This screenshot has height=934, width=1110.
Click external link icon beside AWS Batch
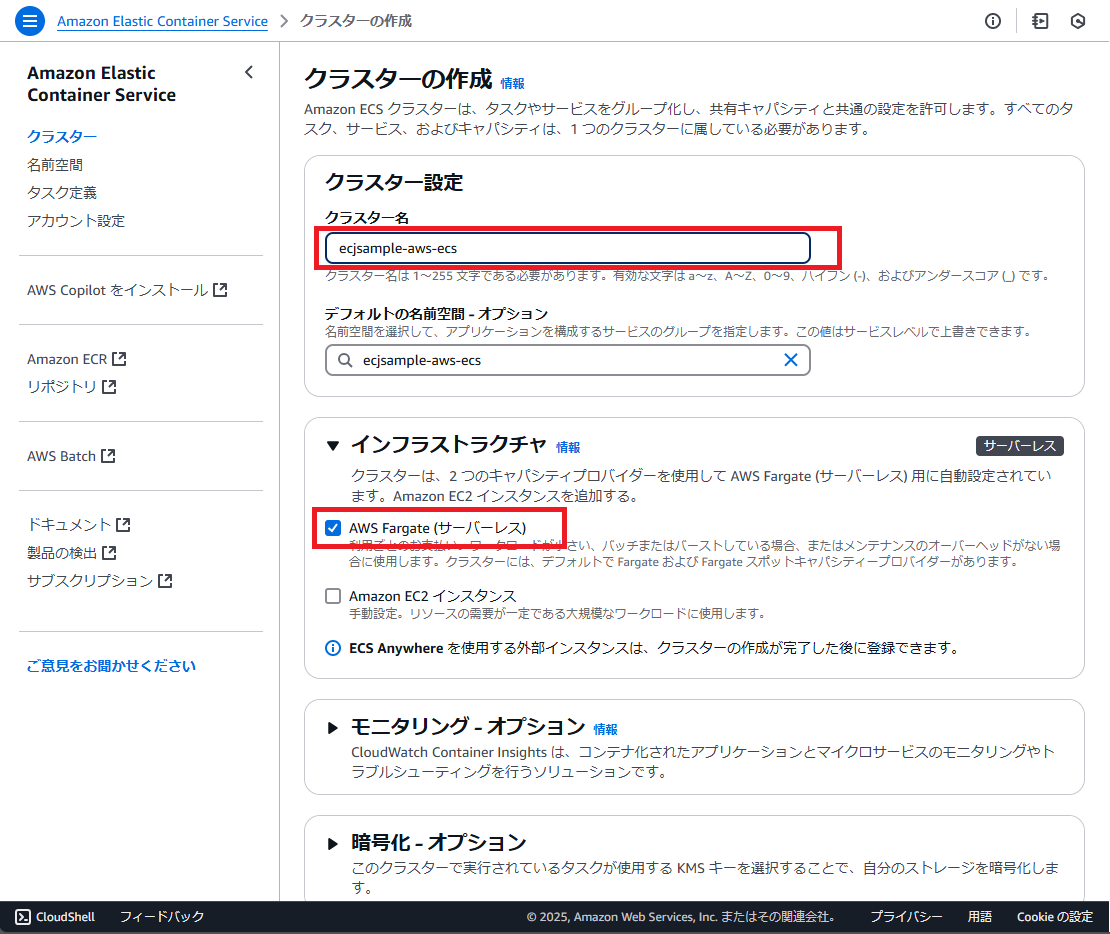click(x=108, y=456)
